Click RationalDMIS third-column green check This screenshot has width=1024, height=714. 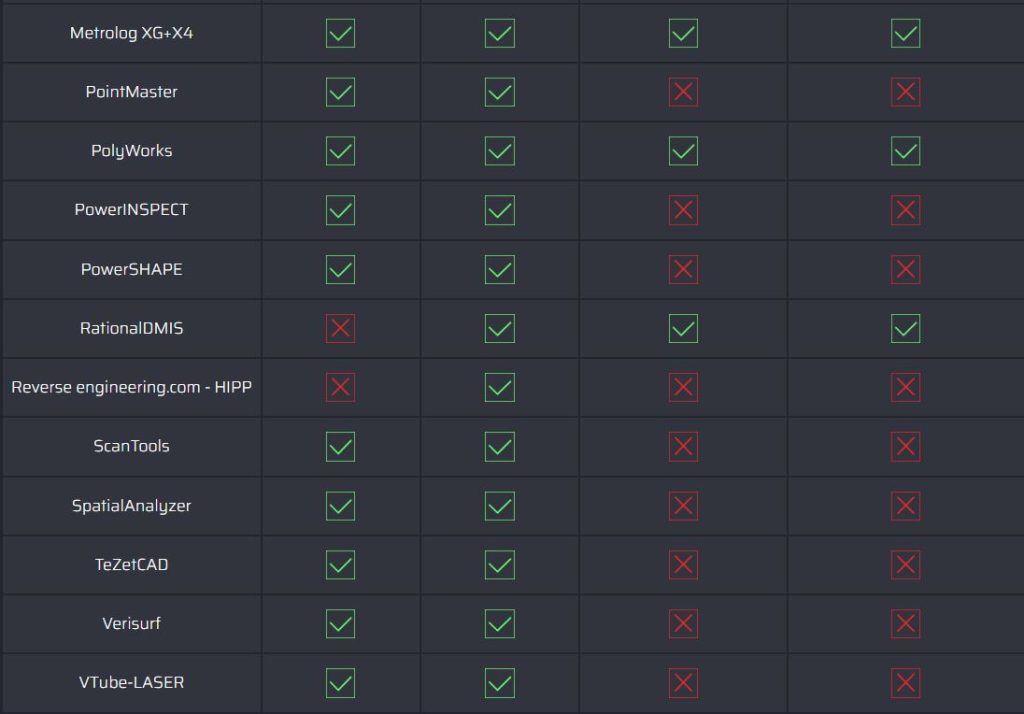point(683,328)
